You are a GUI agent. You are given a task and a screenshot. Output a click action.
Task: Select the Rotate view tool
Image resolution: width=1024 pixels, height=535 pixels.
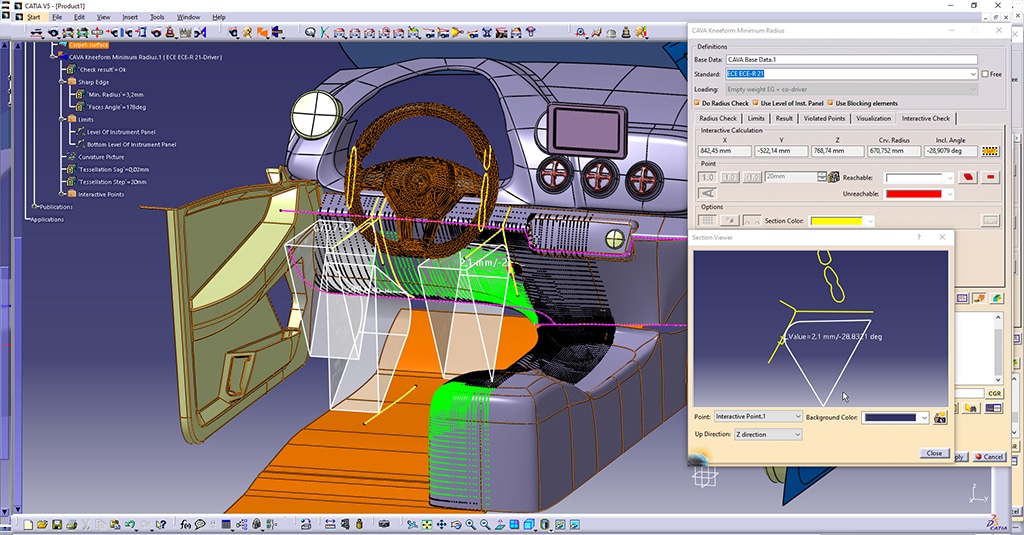[x=456, y=525]
